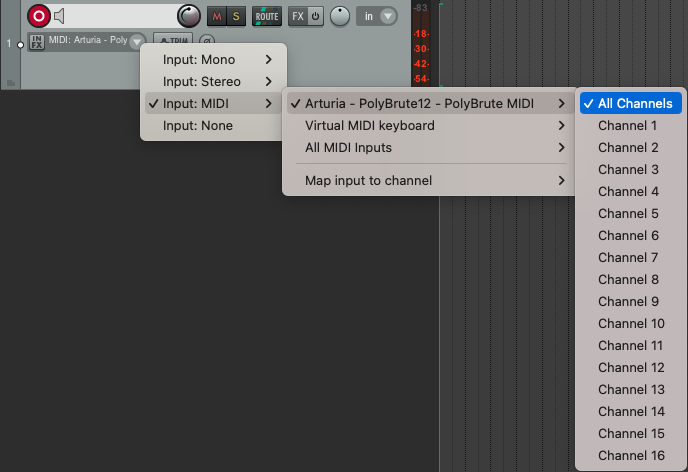Click the track folder icon
The height and width of the screenshot is (472, 688).
click(11, 83)
